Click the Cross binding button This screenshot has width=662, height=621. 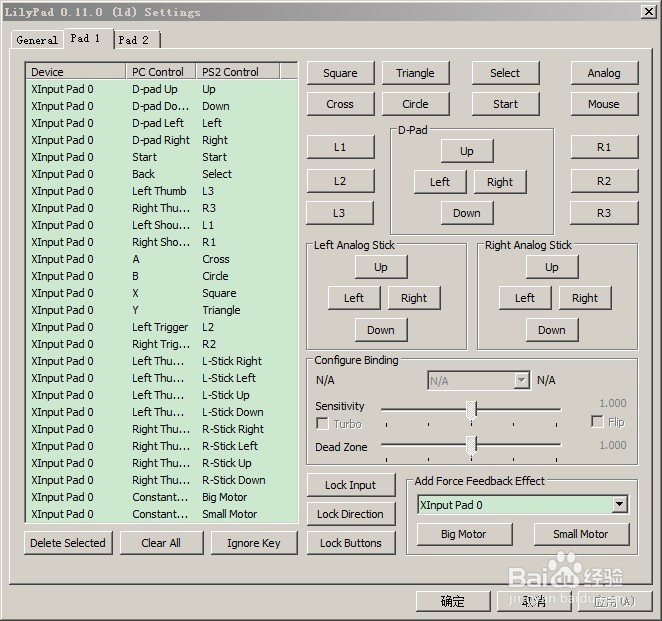tap(340, 104)
